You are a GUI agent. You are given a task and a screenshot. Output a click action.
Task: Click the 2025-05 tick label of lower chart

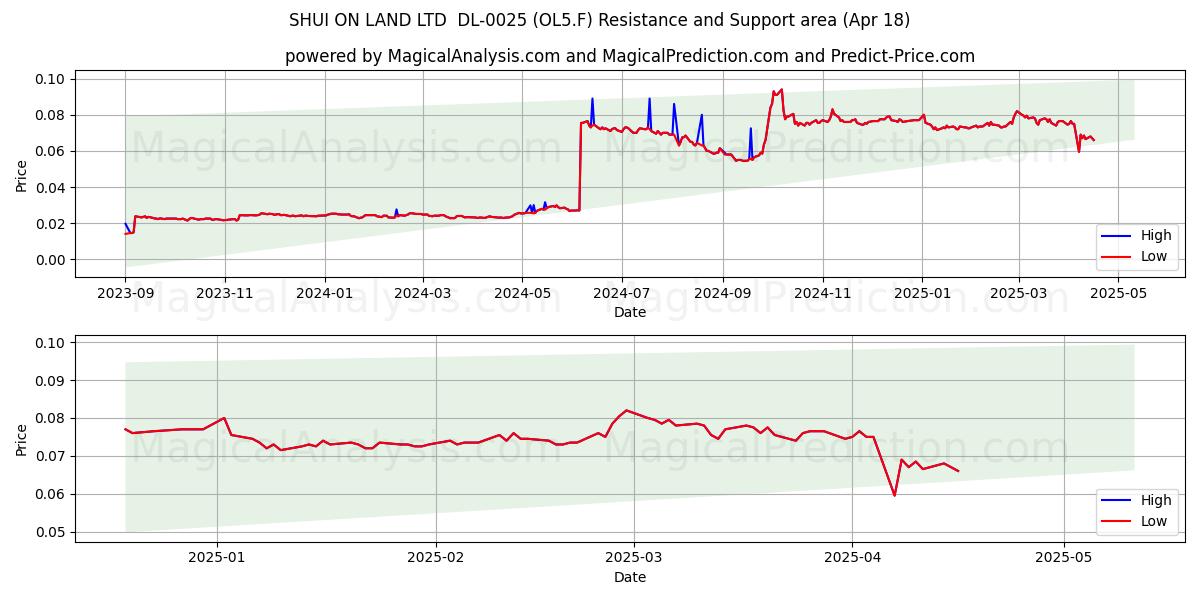(1064, 558)
